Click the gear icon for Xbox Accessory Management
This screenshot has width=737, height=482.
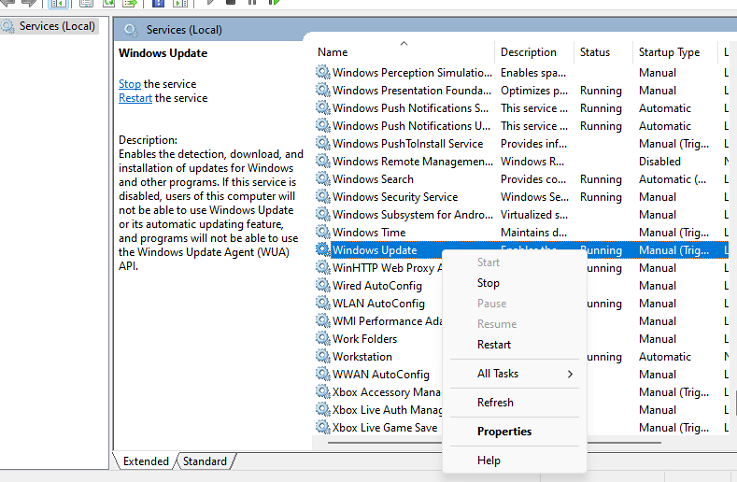322,392
